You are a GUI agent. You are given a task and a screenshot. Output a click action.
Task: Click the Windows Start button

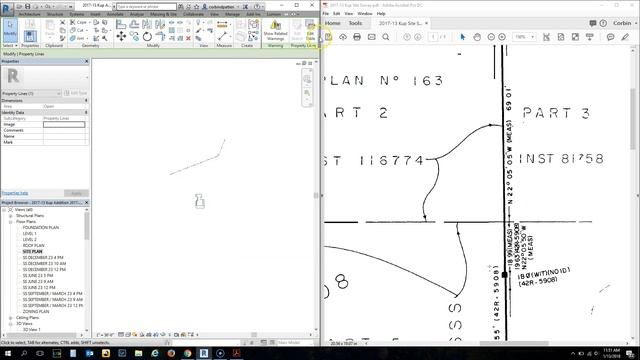coord(7,353)
